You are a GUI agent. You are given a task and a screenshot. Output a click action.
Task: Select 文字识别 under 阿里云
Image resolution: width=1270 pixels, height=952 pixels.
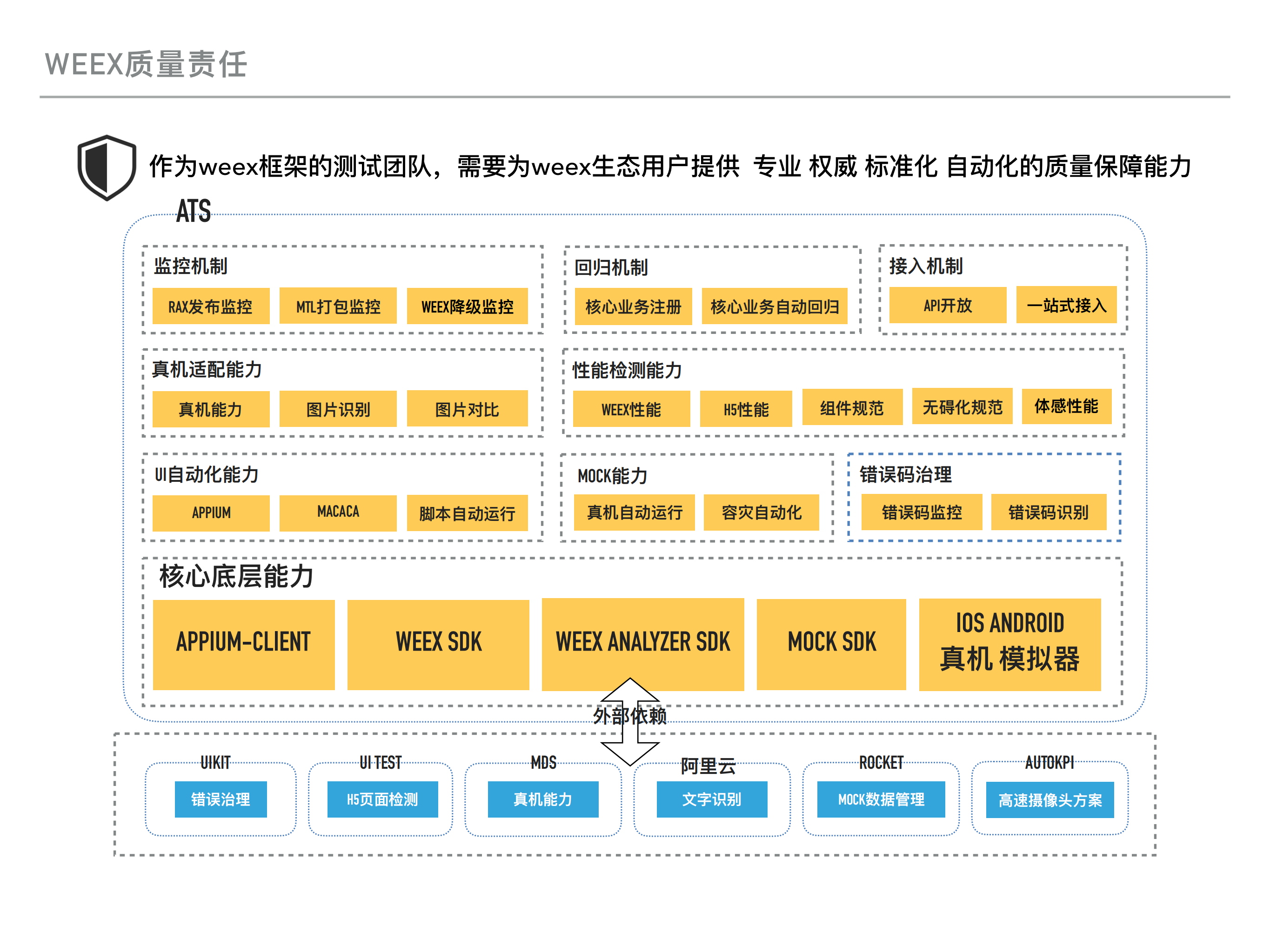712,799
